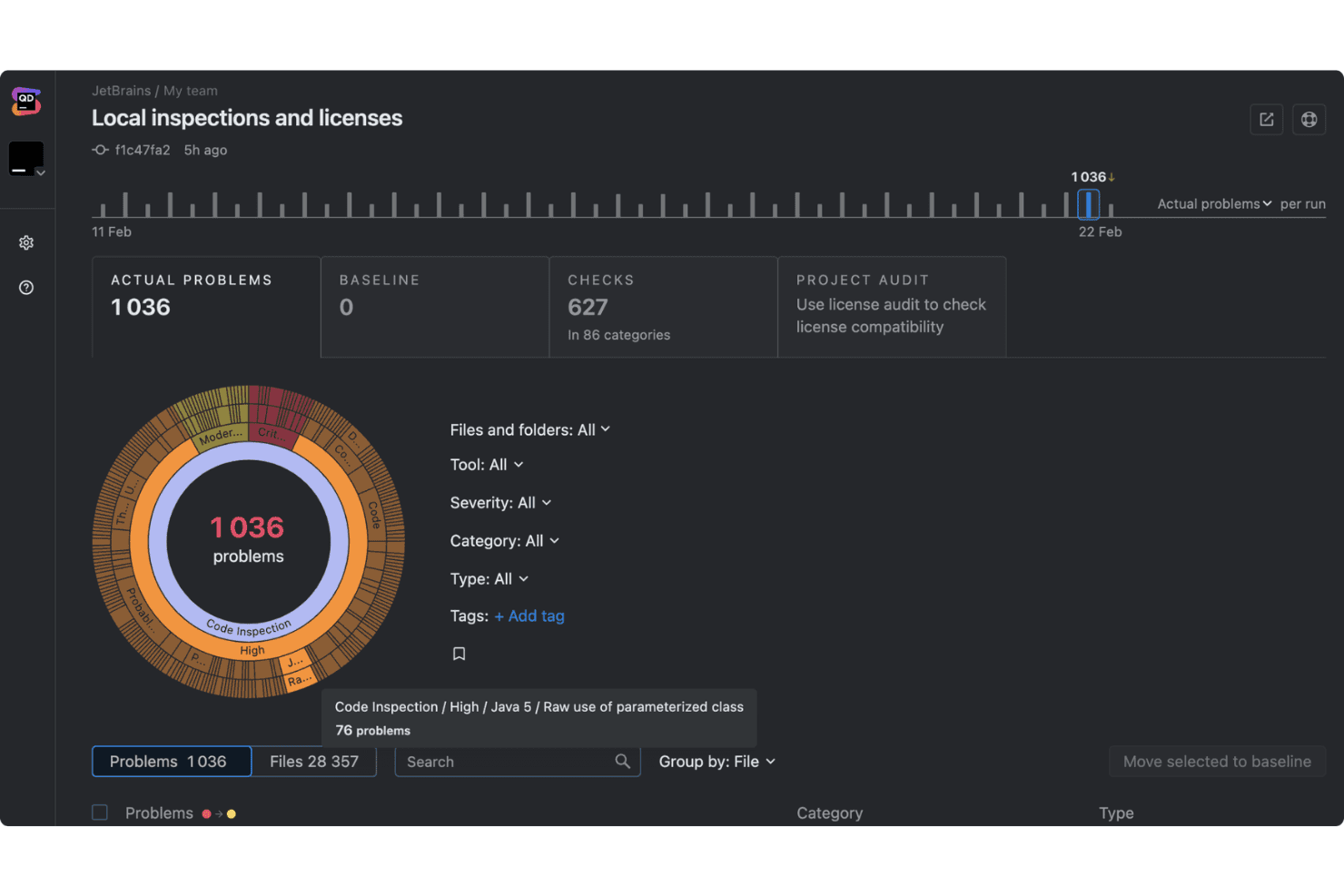Open the Checks 627 card tab
Image resolution: width=1344 pixels, height=896 pixels.
pyautogui.click(x=664, y=307)
